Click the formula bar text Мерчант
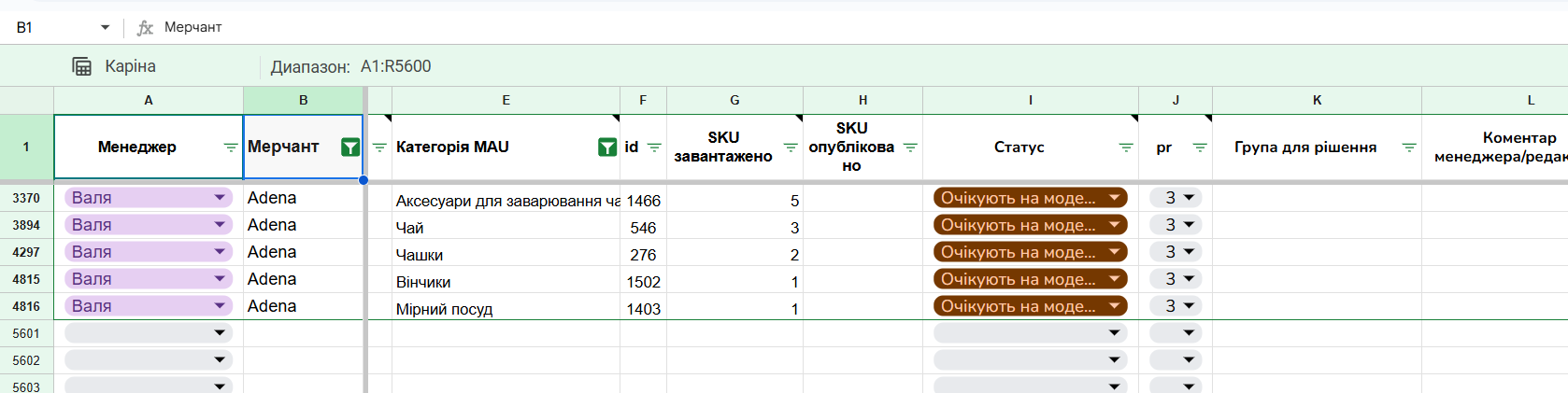The image size is (1568, 393). coord(193,27)
